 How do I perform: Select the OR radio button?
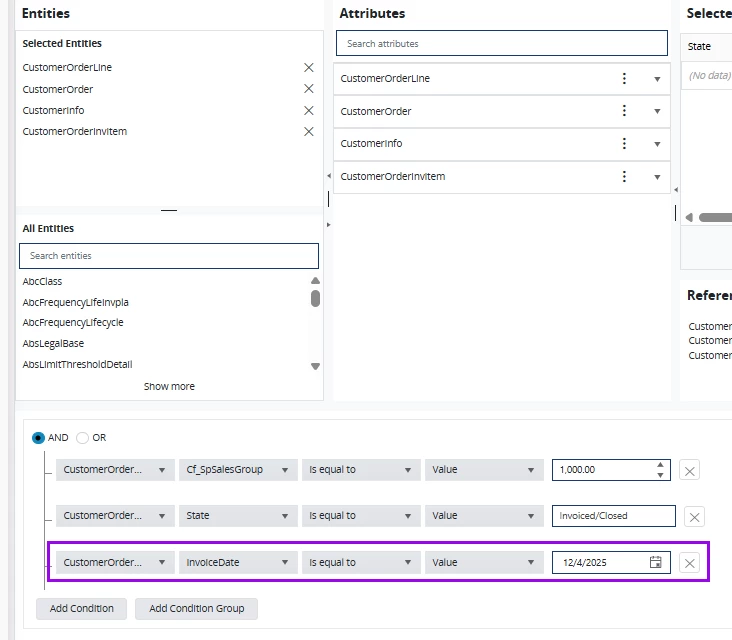click(83, 438)
